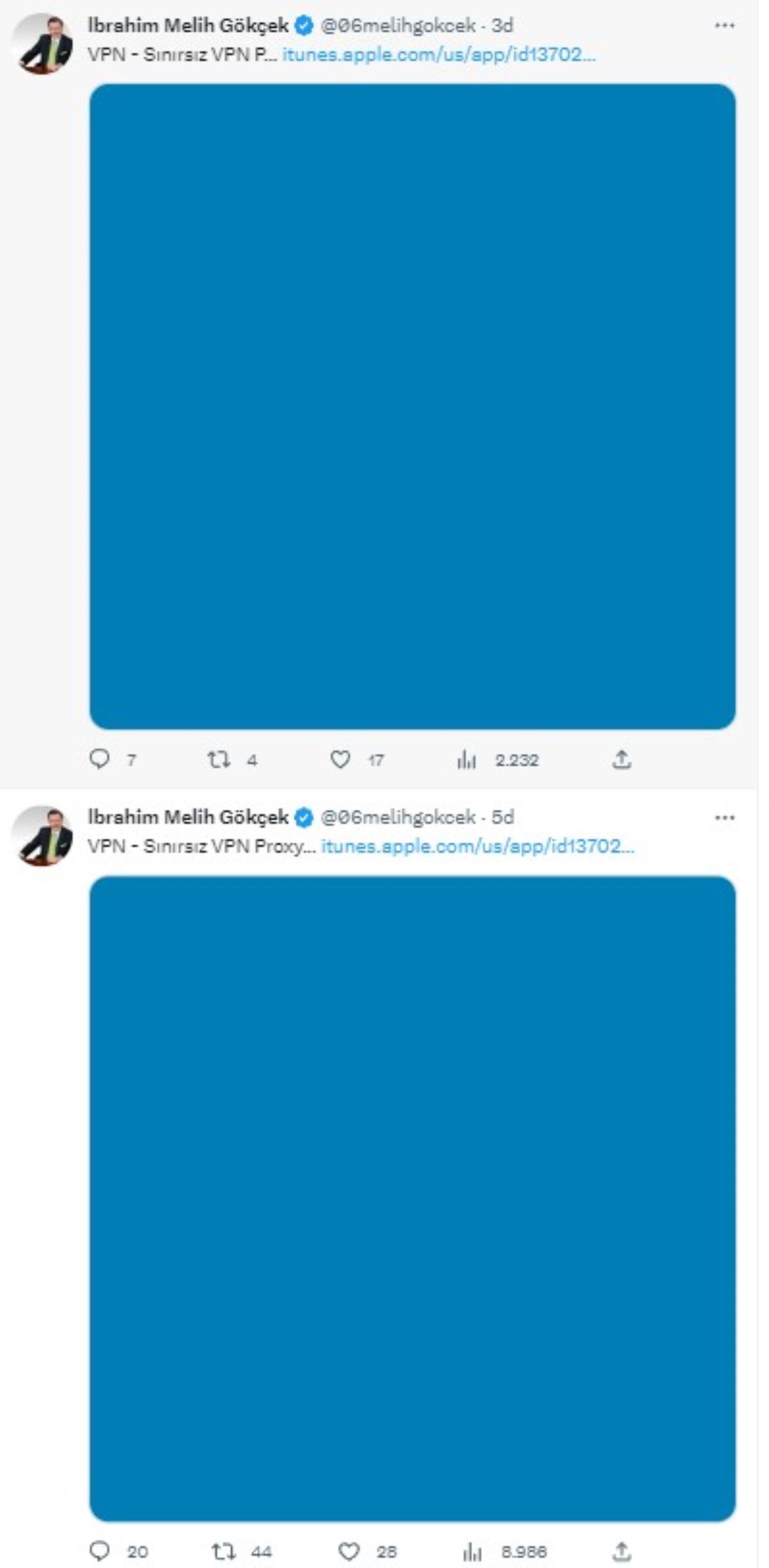Retweet the tweet posted 3d ago

(x=219, y=760)
